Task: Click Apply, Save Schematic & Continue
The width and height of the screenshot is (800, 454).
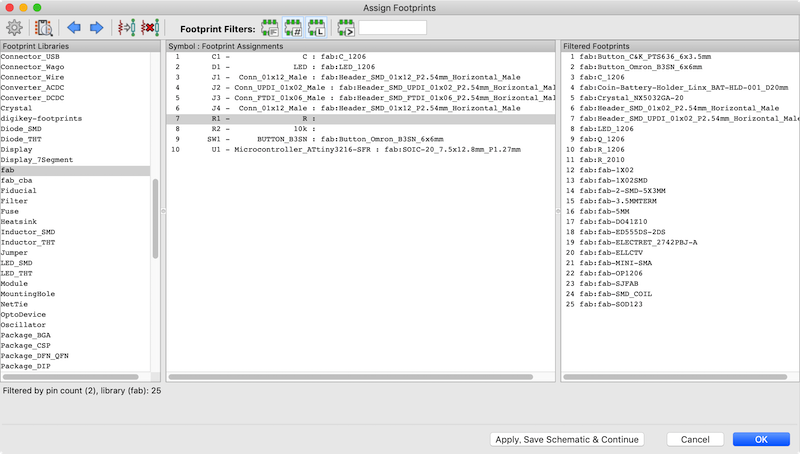Action: coord(567,439)
